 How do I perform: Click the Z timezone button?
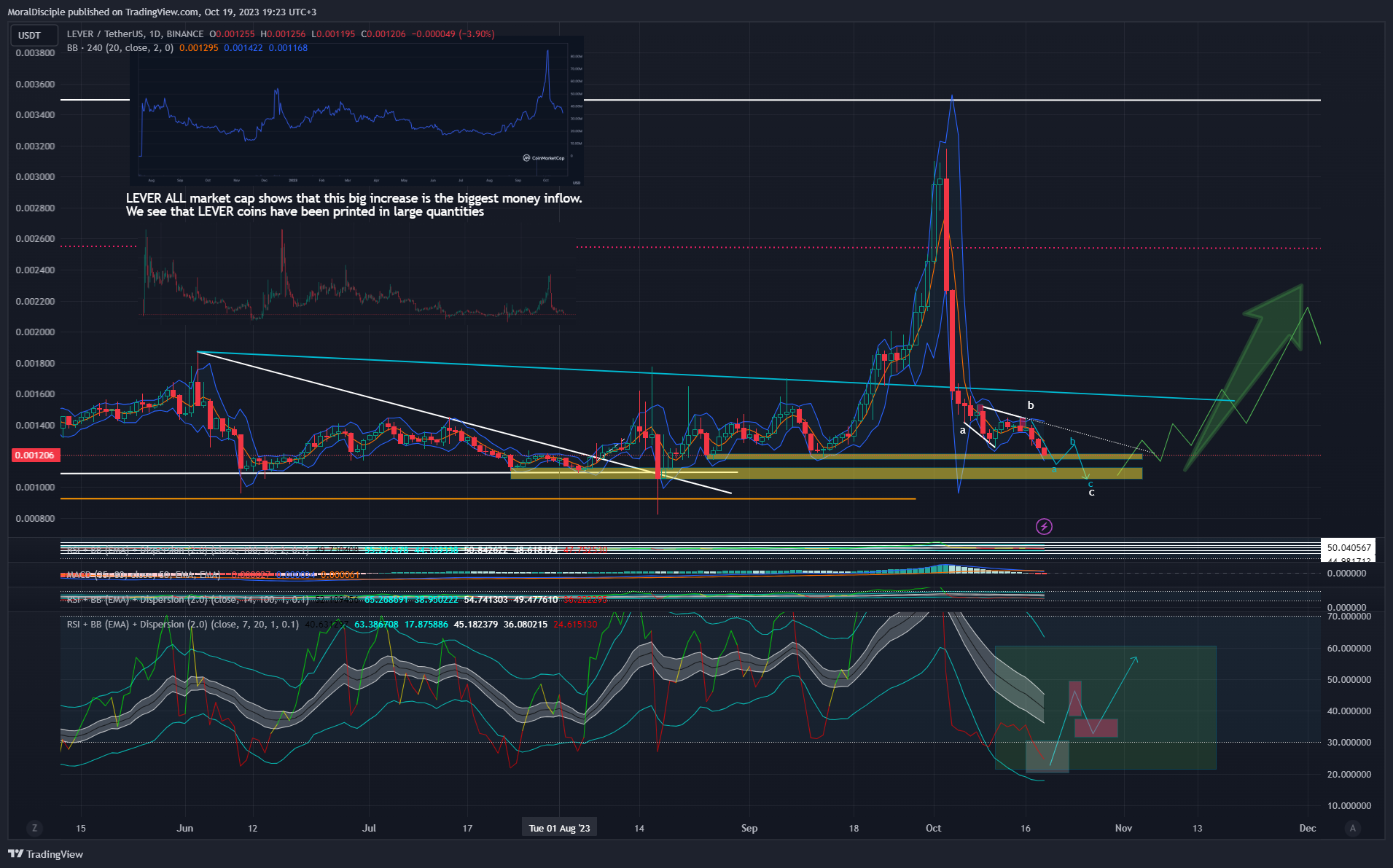click(x=34, y=828)
